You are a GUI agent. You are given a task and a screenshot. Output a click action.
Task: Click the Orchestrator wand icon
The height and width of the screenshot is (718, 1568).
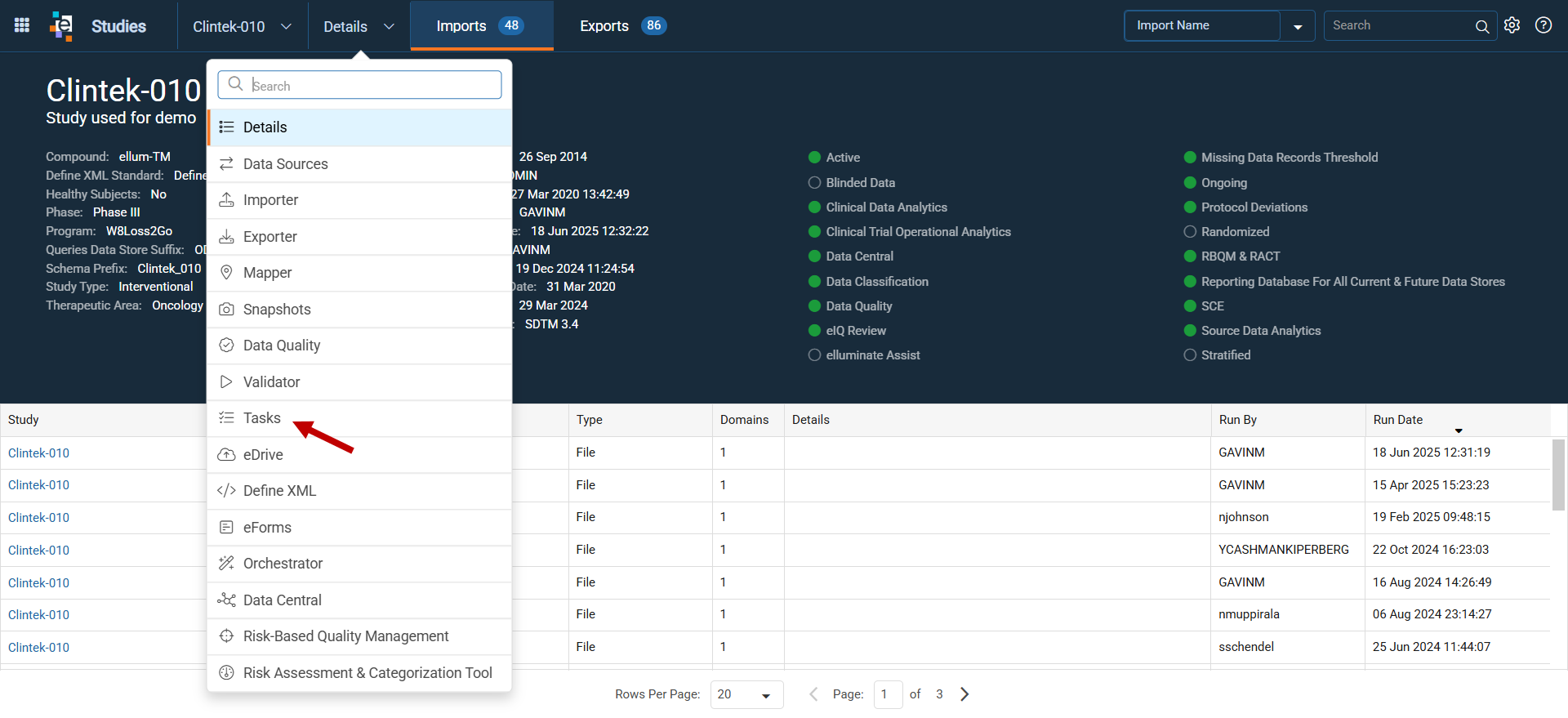(226, 564)
